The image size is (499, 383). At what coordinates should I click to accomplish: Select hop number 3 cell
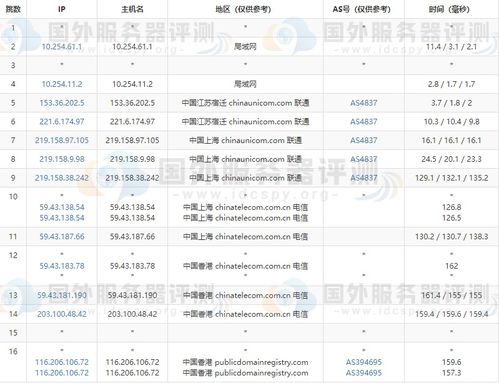click(x=13, y=65)
